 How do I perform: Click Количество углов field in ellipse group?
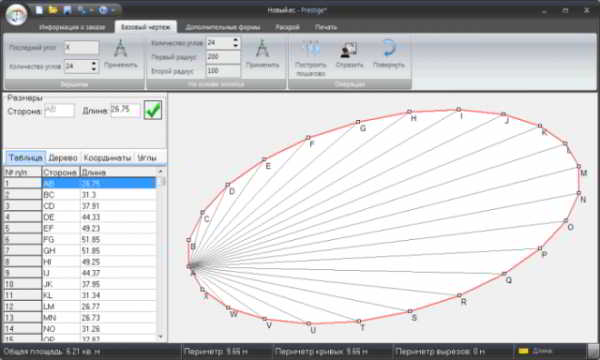click(219, 43)
